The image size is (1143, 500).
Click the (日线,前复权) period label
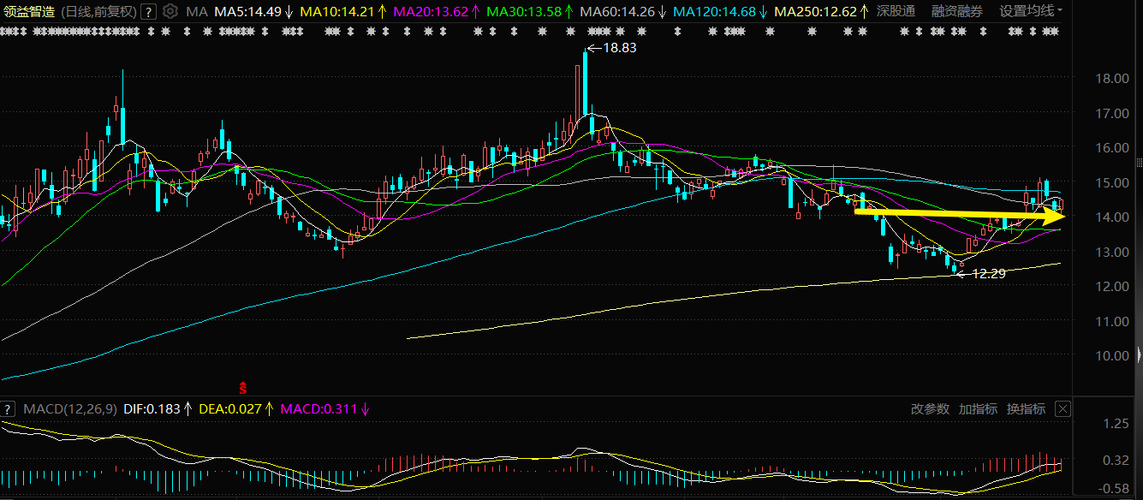coord(97,12)
